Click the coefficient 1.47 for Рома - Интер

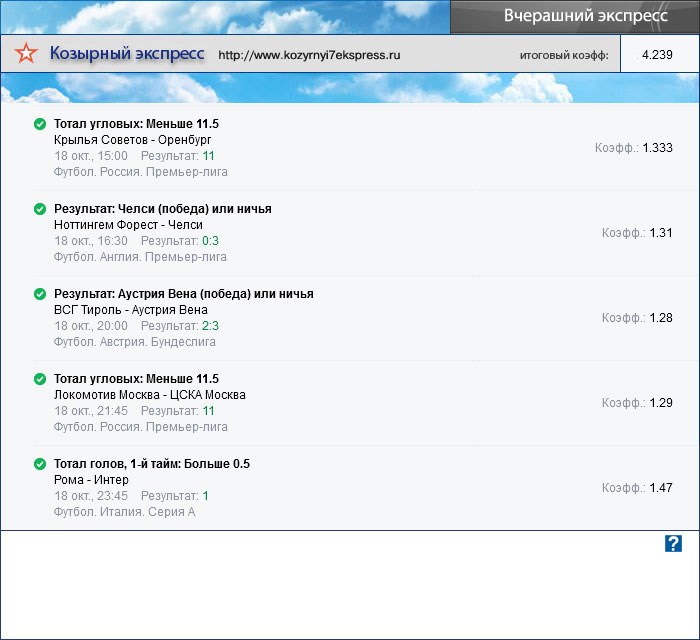tap(661, 488)
